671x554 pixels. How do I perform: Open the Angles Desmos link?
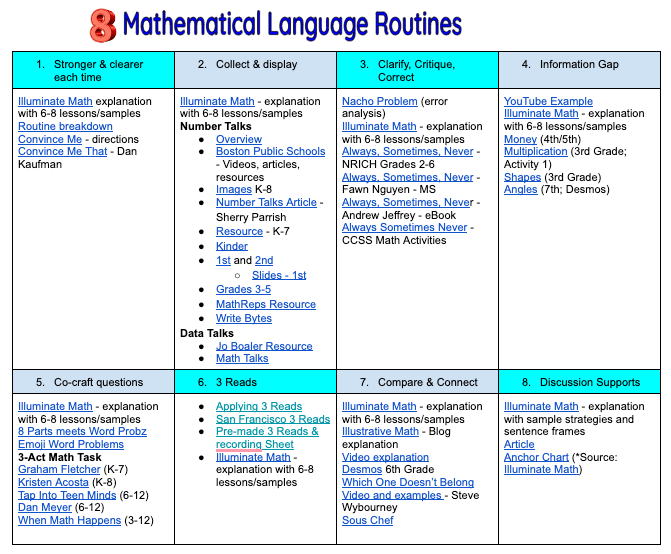coord(520,190)
